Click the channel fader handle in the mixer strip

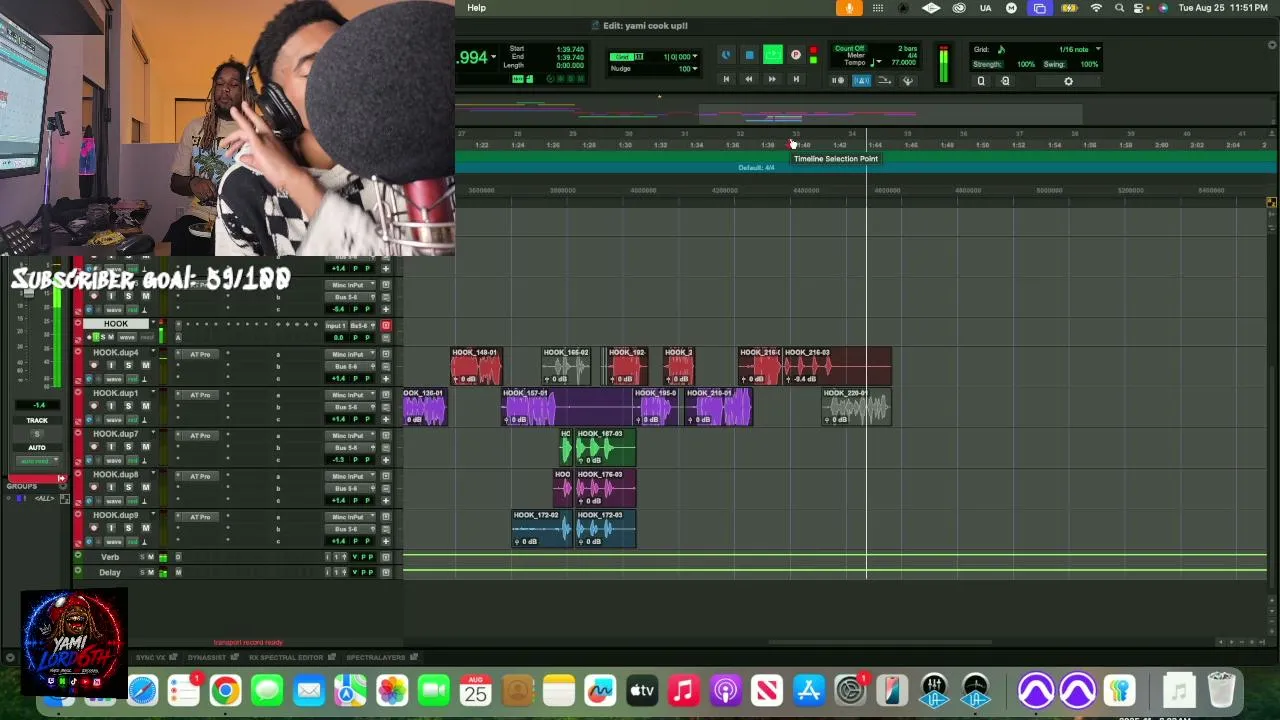pyautogui.click(x=27, y=293)
